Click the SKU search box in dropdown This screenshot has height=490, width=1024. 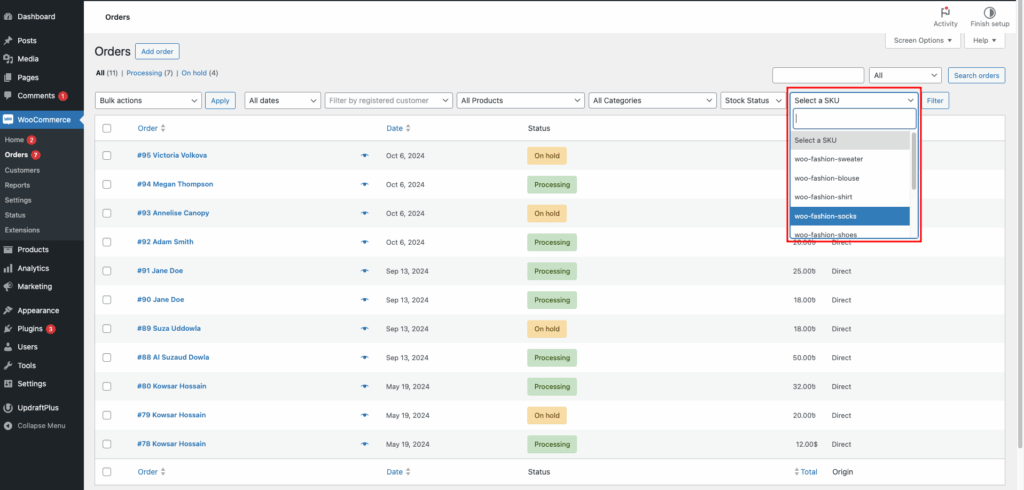(854, 118)
